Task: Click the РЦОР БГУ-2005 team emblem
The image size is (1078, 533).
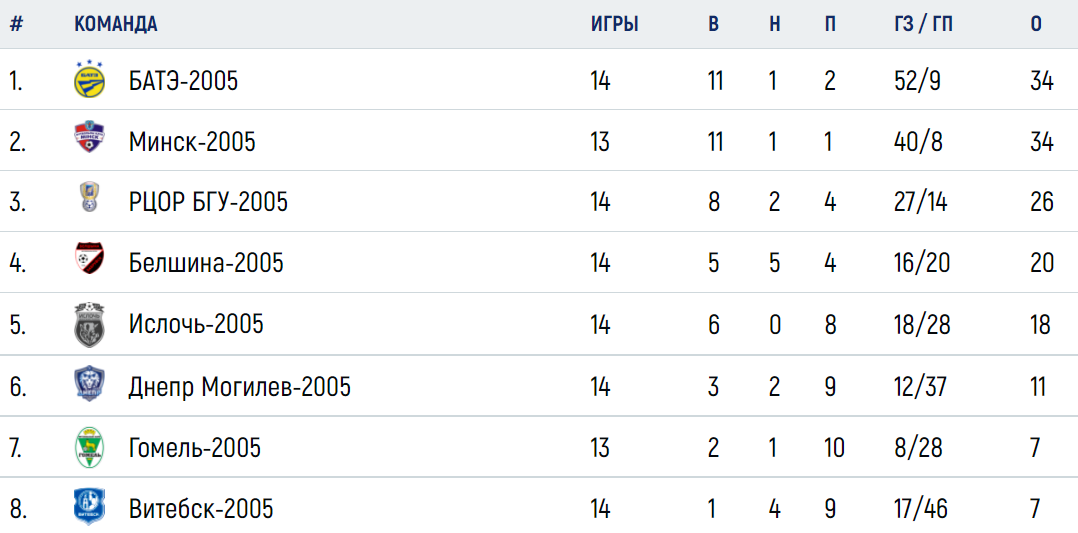Action: tap(89, 197)
